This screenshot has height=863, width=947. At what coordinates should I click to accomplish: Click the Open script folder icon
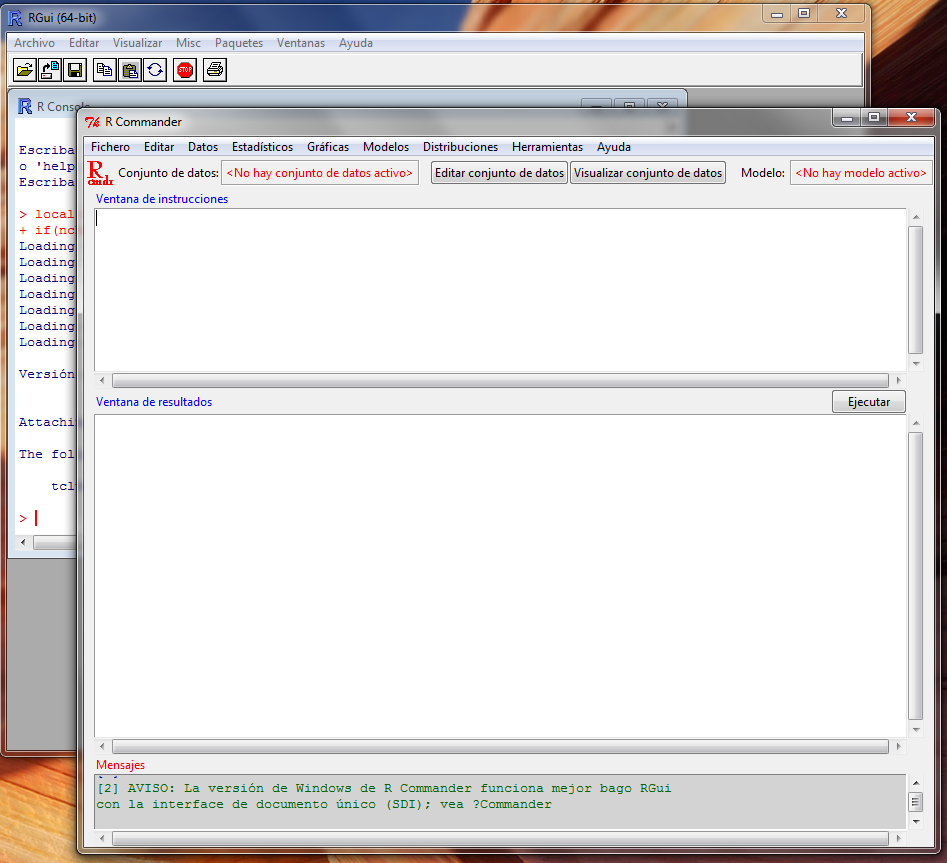pyautogui.click(x=24, y=70)
